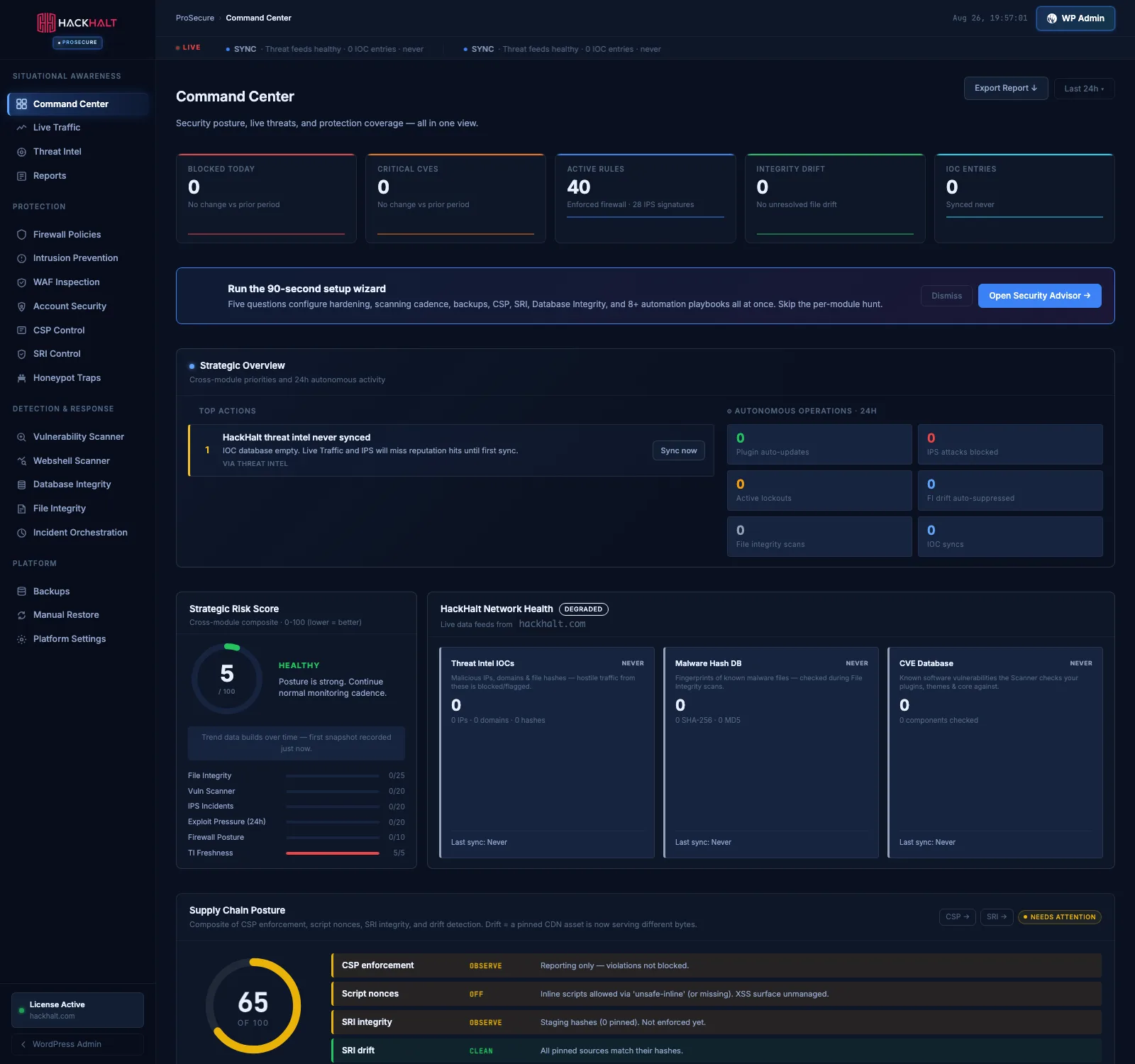Open the Live Traffic page
The height and width of the screenshot is (1064, 1135).
(x=78, y=128)
